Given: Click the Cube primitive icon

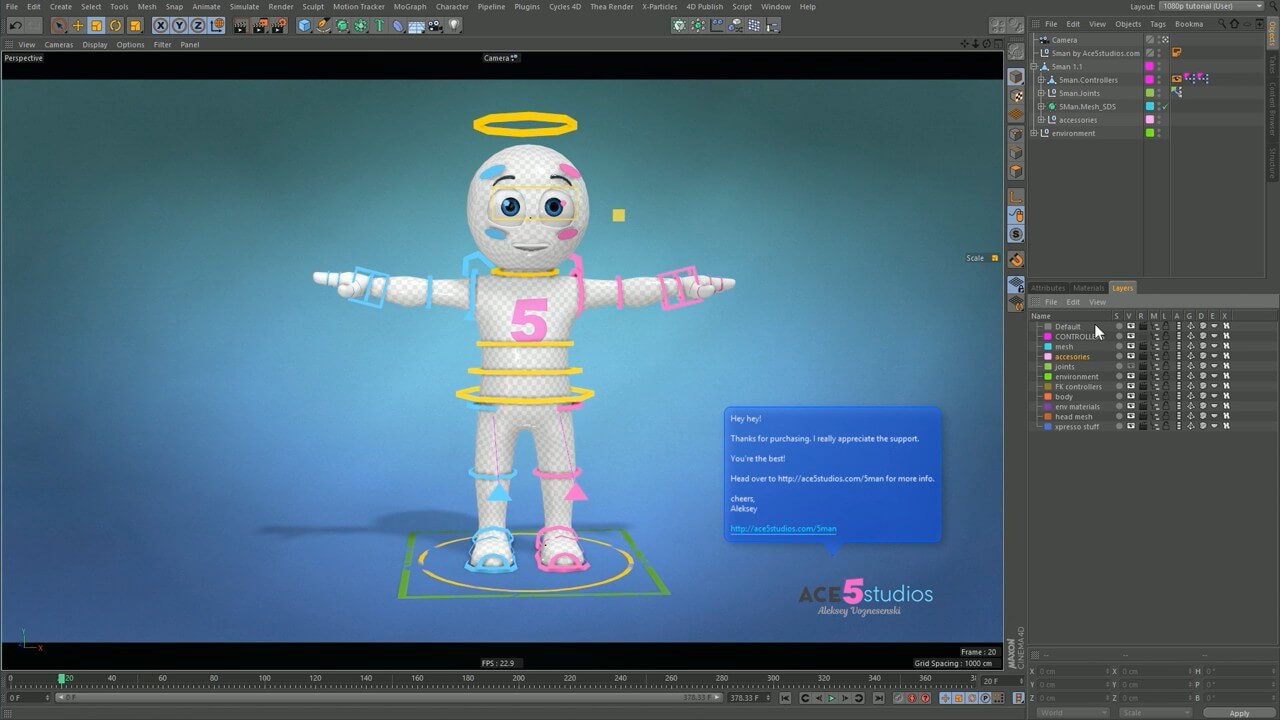Looking at the screenshot, I should click(x=304, y=25).
